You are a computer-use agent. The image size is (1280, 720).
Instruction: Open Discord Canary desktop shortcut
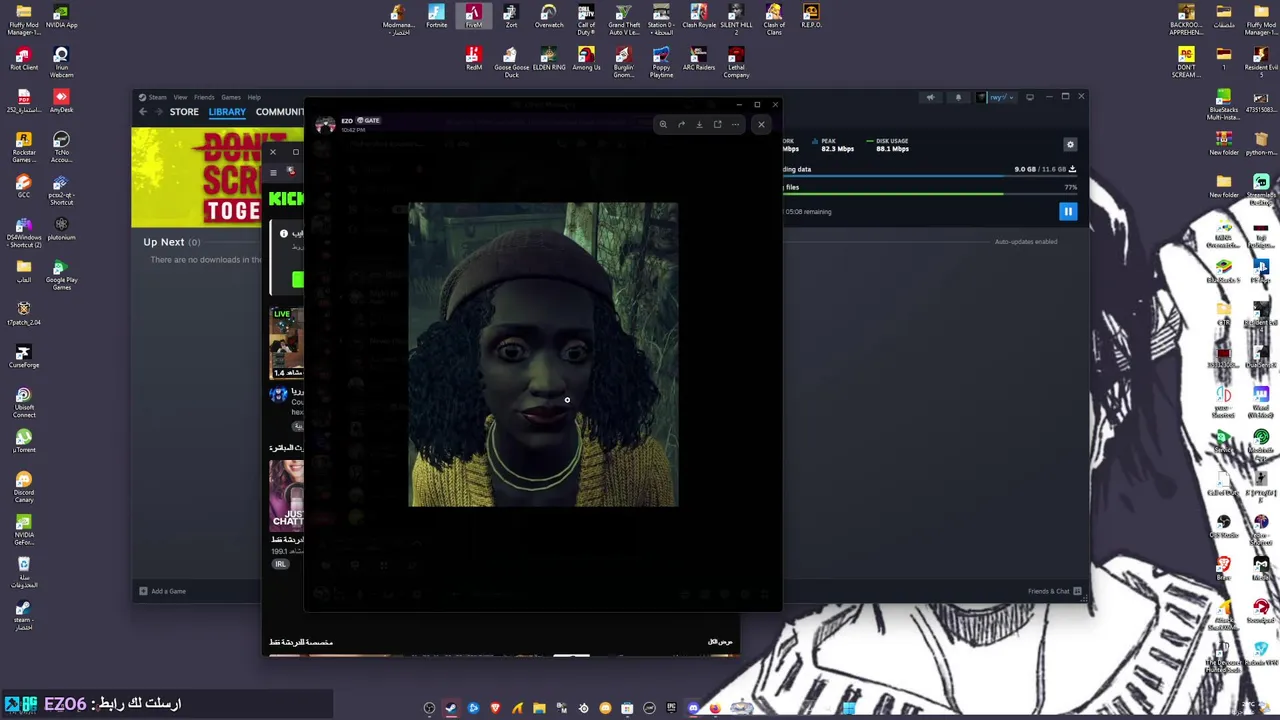(24, 487)
